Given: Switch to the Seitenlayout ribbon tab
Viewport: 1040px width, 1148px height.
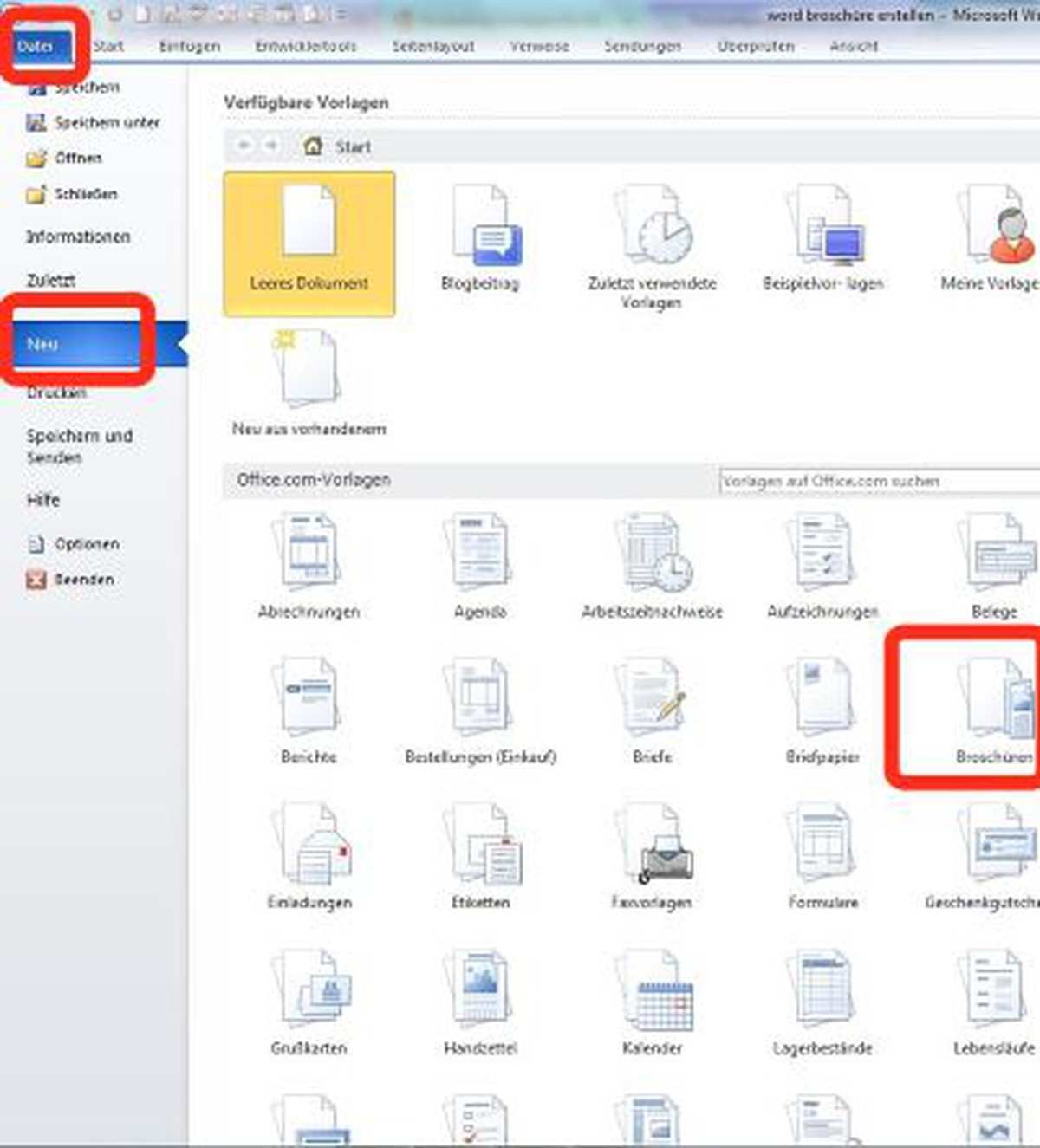Looking at the screenshot, I should tap(432, 47).
